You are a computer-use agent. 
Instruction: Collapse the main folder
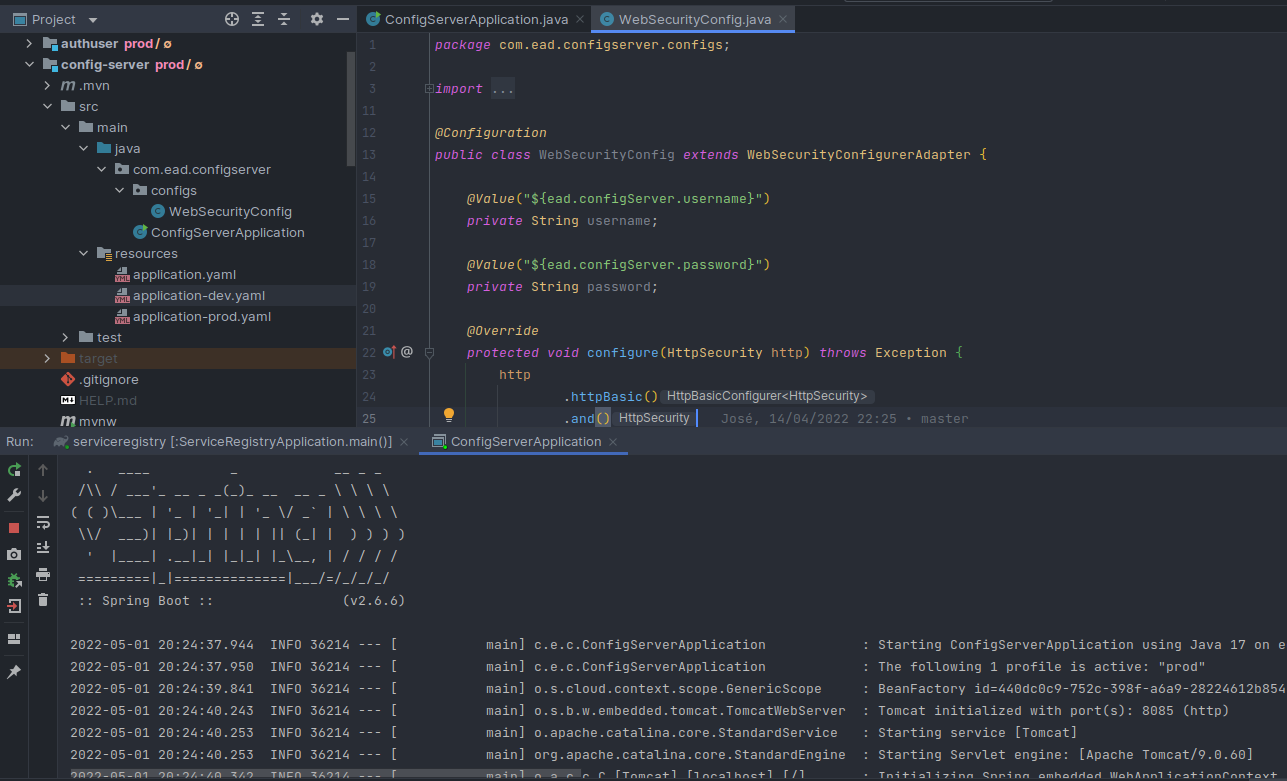(65, 128)
